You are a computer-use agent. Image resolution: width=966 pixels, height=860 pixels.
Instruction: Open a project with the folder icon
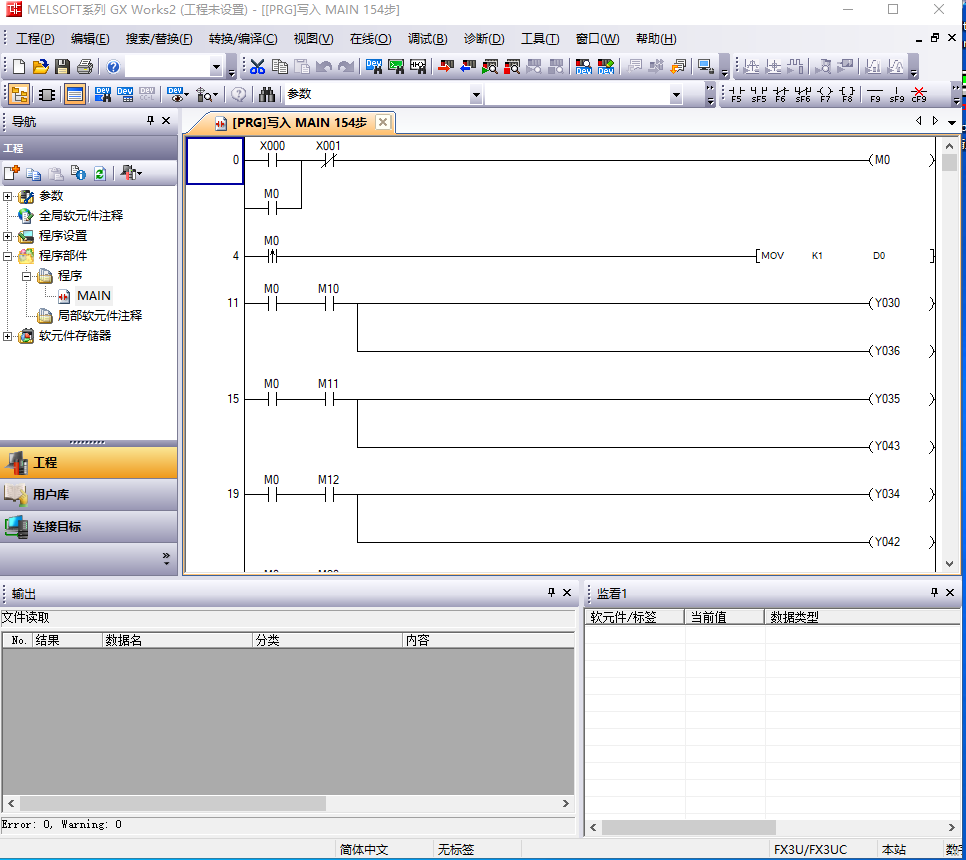40,67
